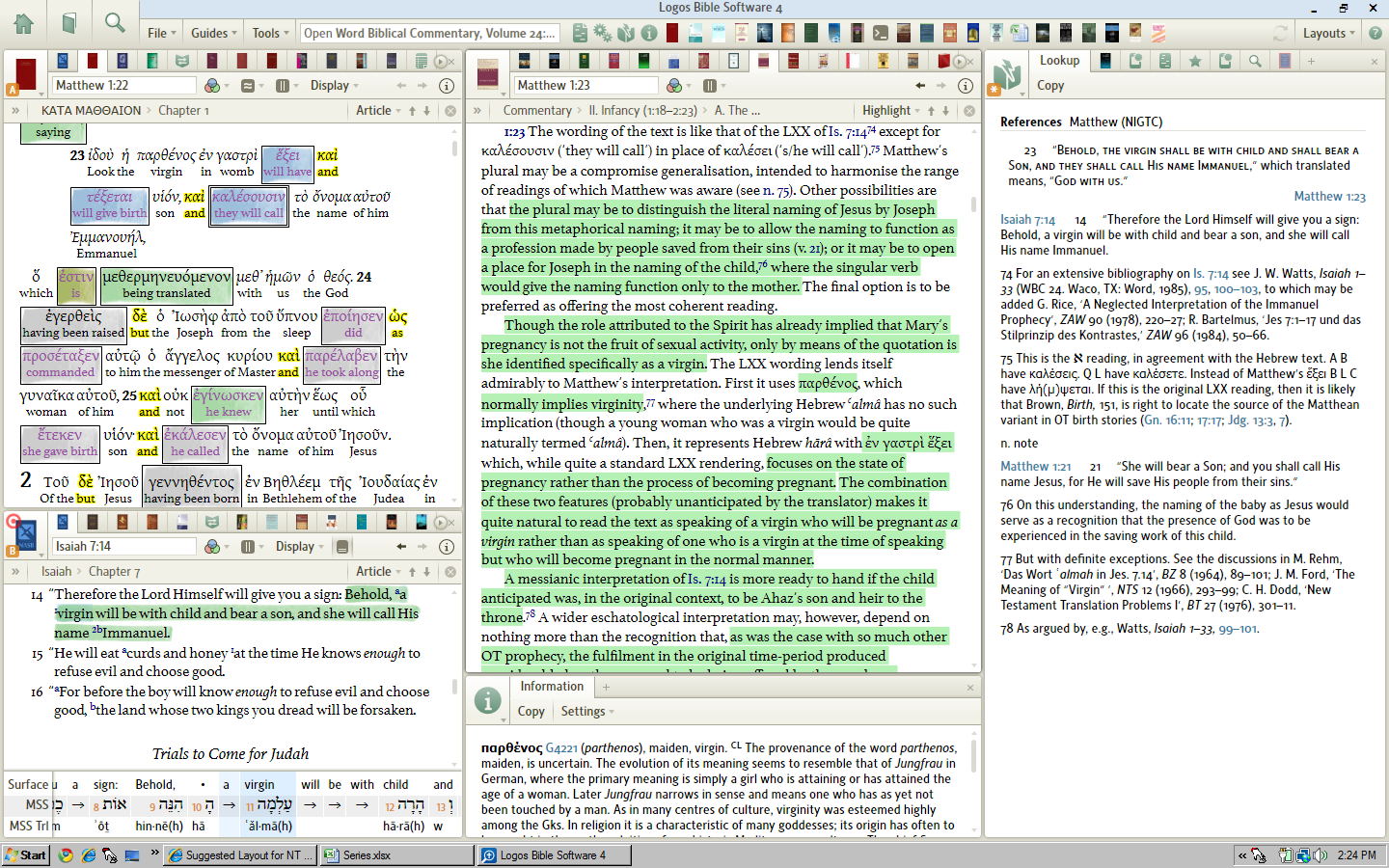Go back in the Isaiah panel

pyautogui.click(x=402, y=547)
